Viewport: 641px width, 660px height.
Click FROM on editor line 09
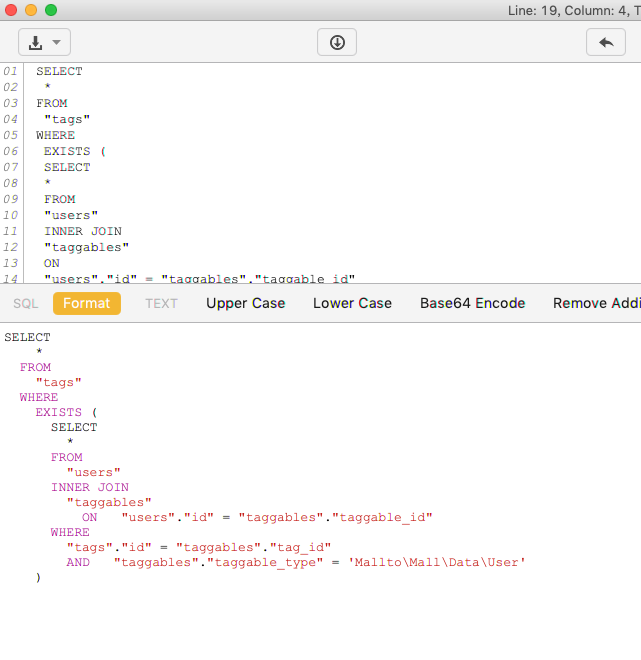[60, 199]
